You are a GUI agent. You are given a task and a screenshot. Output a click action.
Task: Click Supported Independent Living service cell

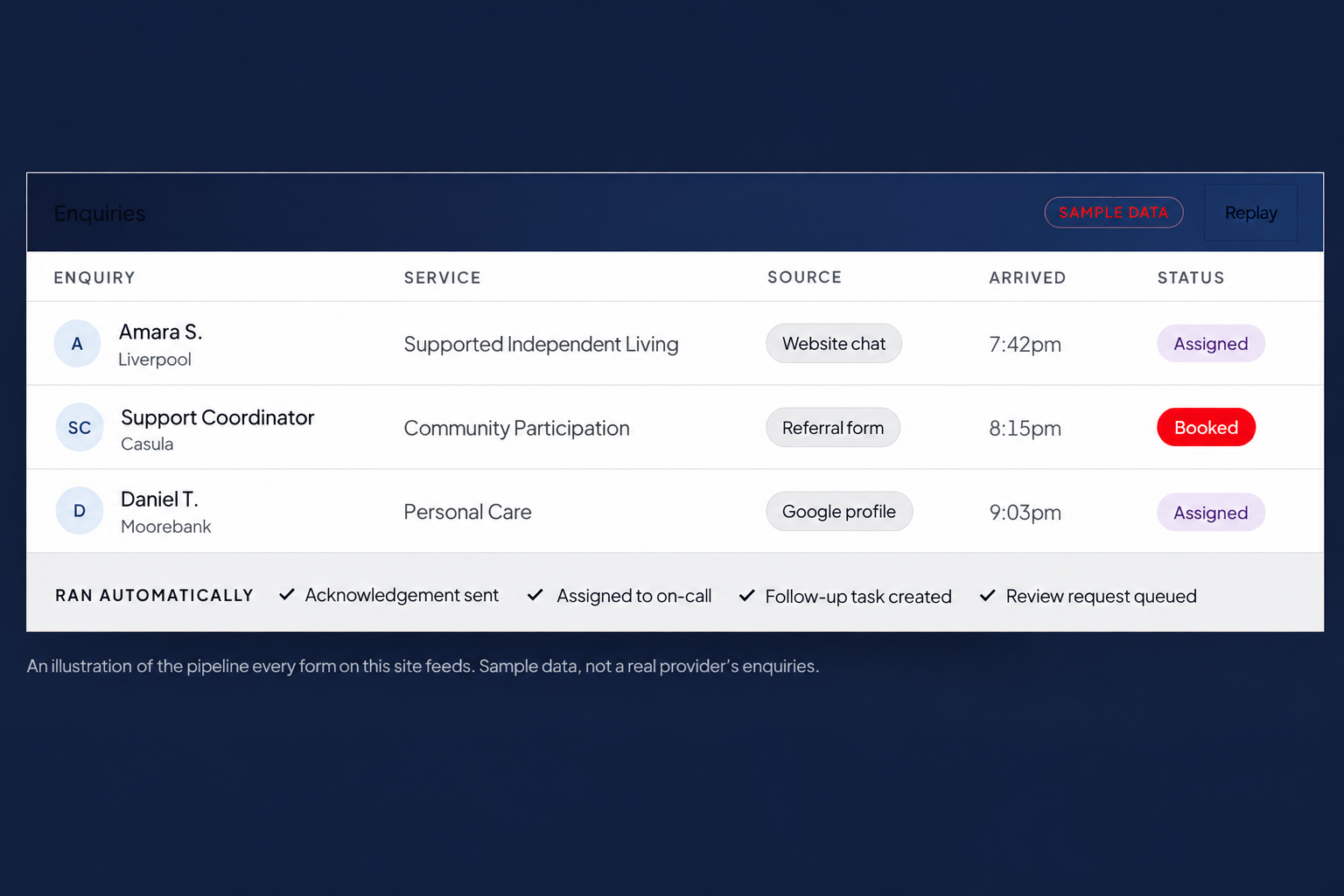pyautogui.click(x=541, y=345)
